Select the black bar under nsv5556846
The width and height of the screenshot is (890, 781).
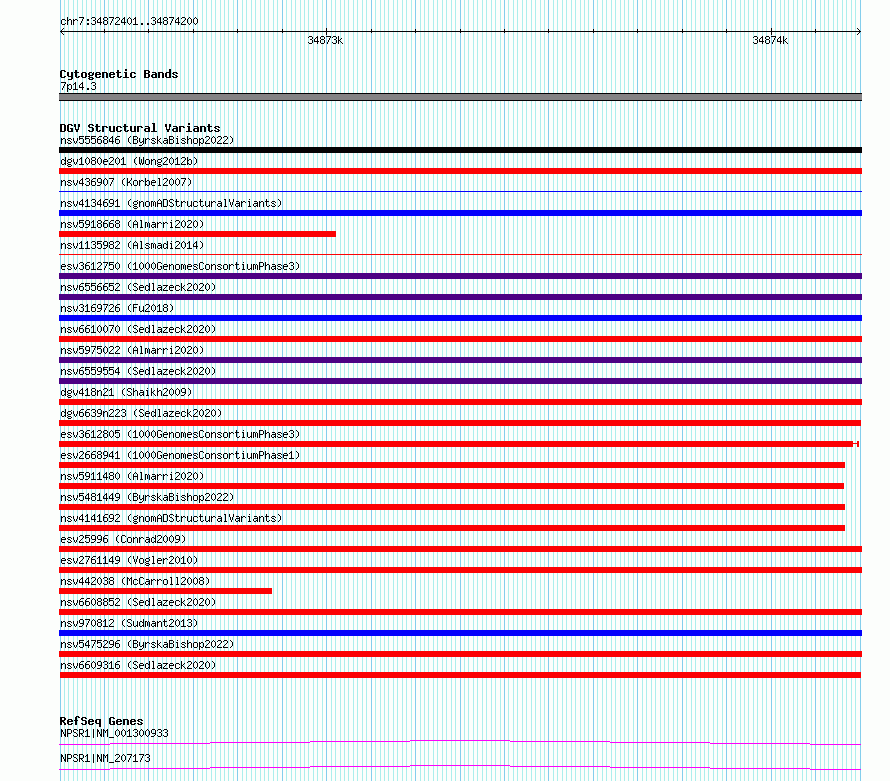(x=460, y=150)
